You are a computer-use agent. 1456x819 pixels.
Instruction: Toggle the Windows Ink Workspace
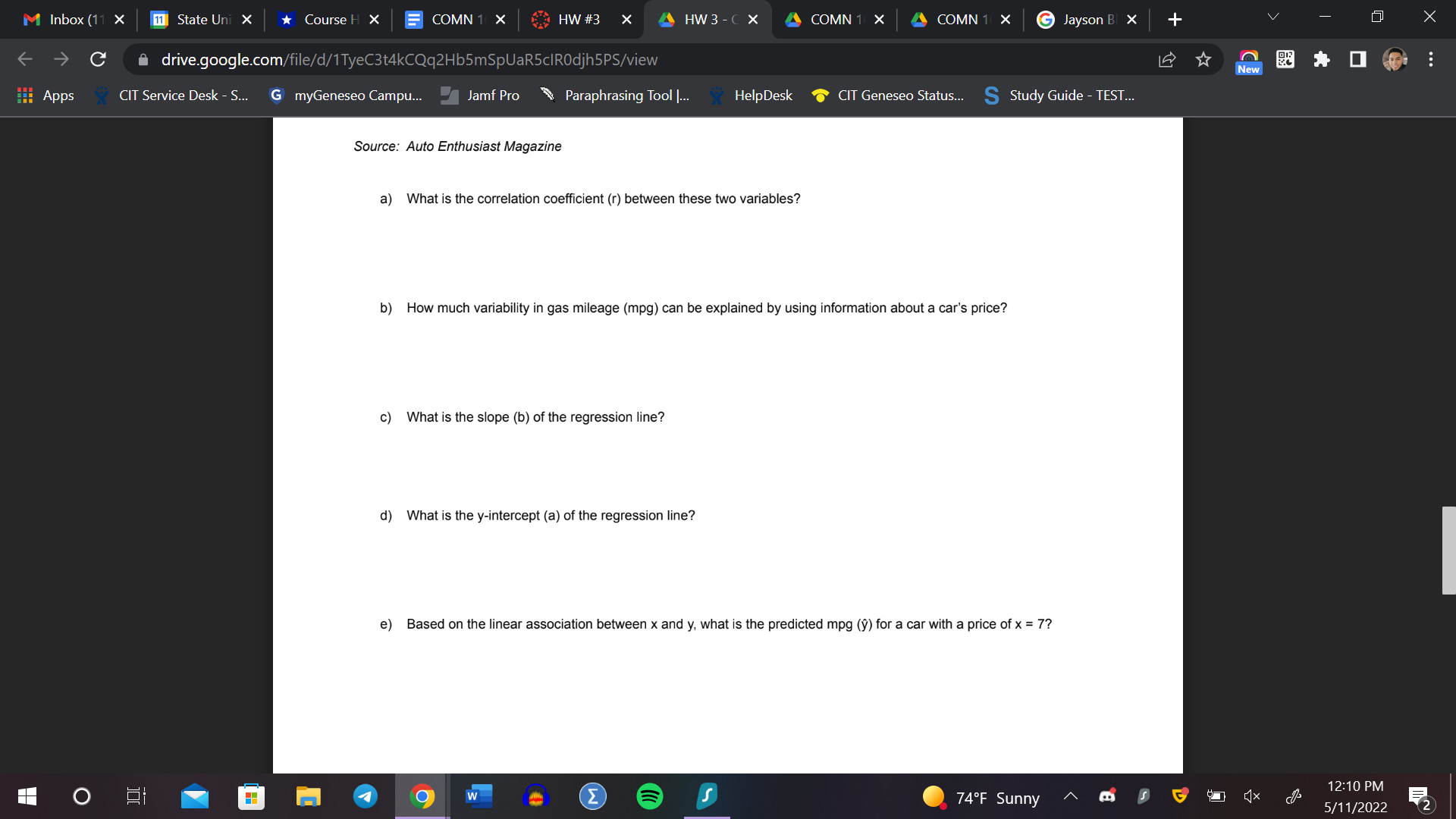[x=1294, y=795]
